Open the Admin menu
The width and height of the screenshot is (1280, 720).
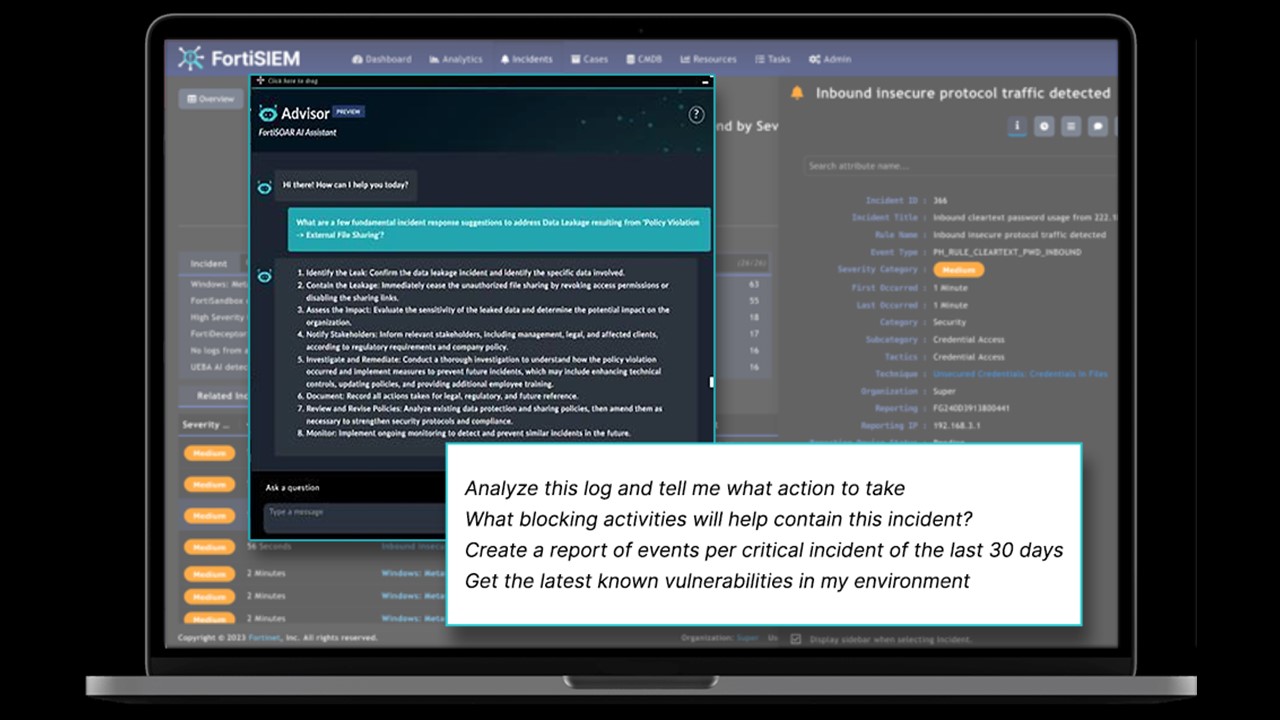tap(830, 59)
